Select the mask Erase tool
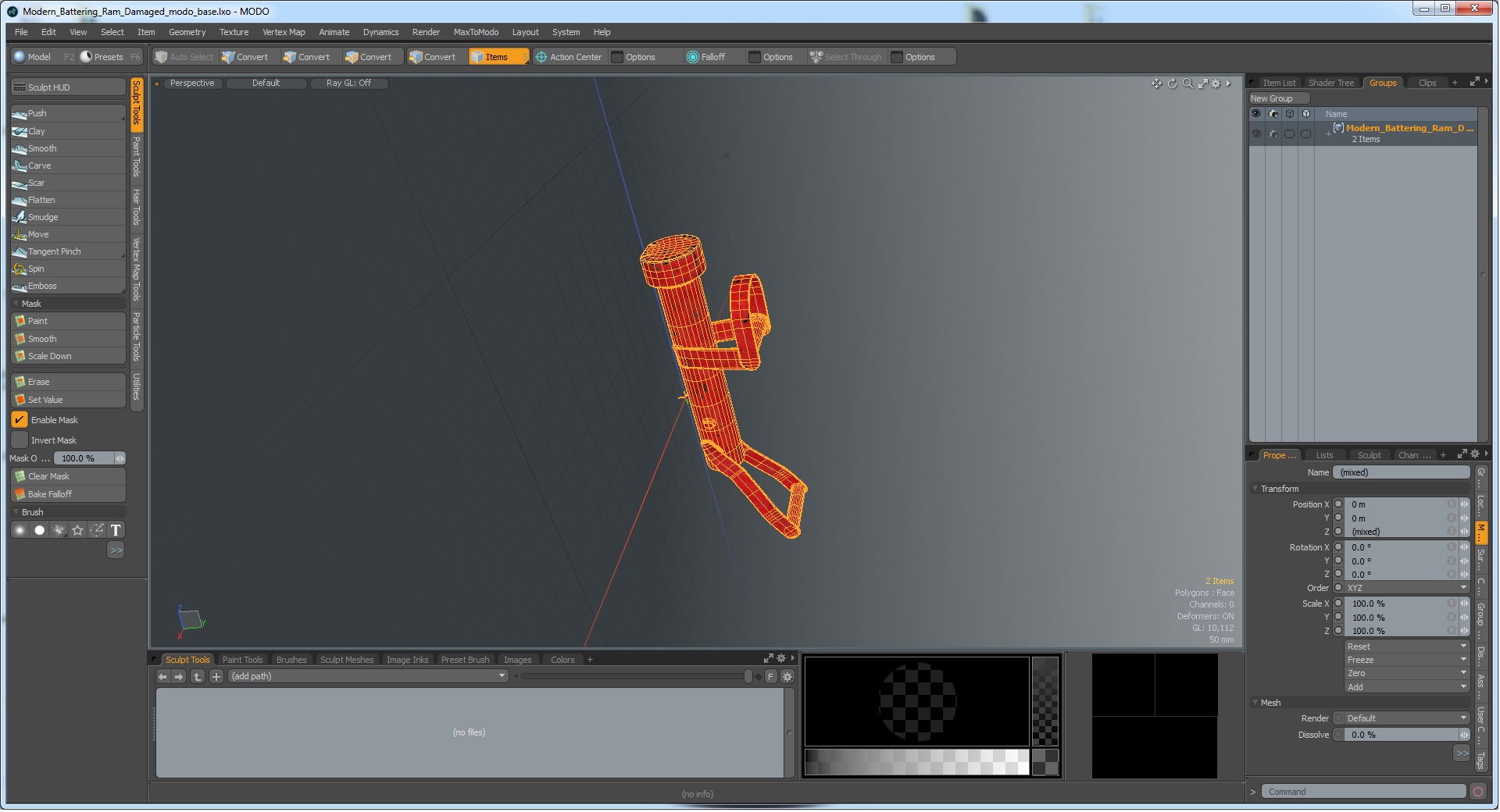 coord(68,382)
